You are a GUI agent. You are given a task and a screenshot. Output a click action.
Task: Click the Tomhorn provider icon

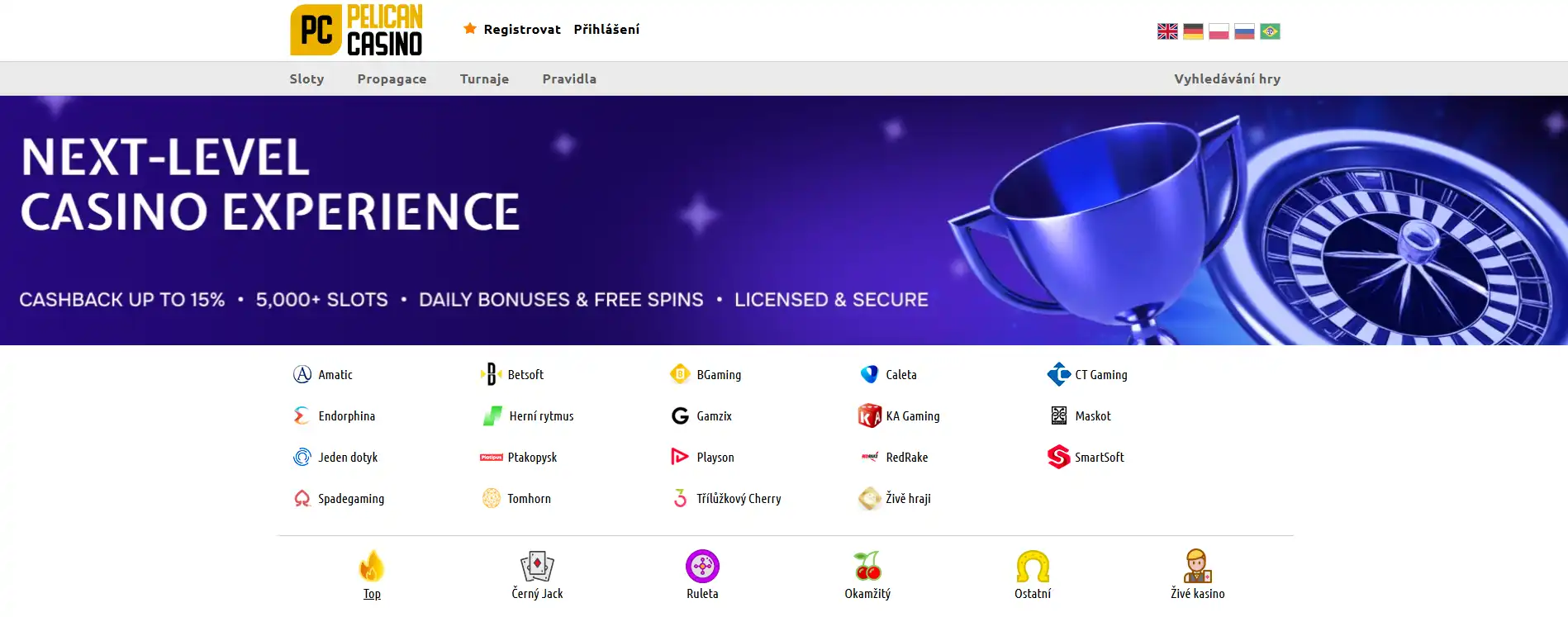click(x=492, y=498)
